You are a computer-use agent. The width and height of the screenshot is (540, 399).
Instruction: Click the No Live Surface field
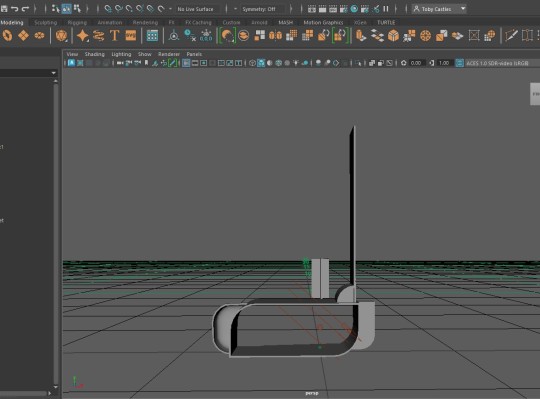(195, 9)
